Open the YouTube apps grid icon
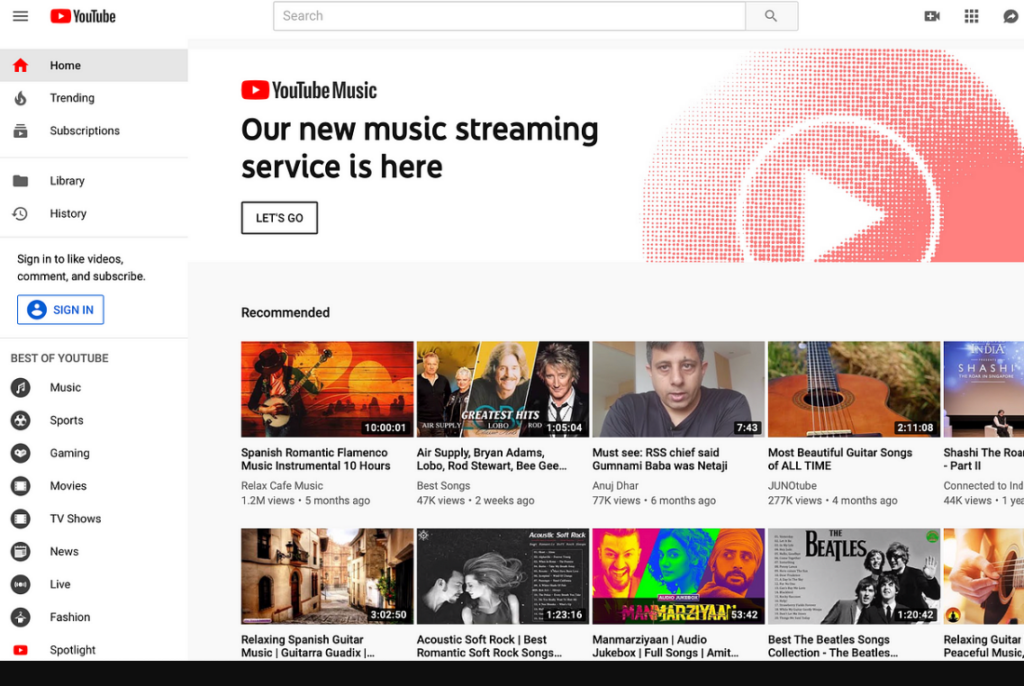The width and height of the screenshot is (1024, 686). click(x=972, y=16)
